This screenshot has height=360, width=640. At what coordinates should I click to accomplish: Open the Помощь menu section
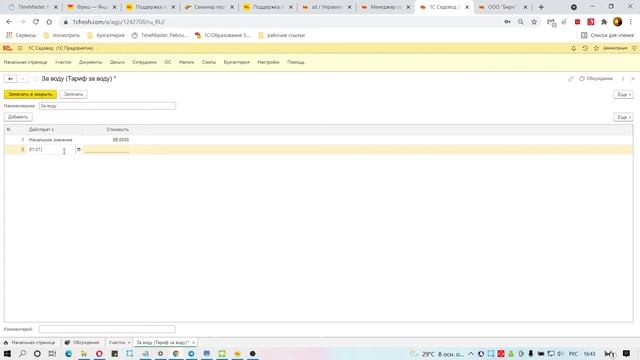coord(296,62)
